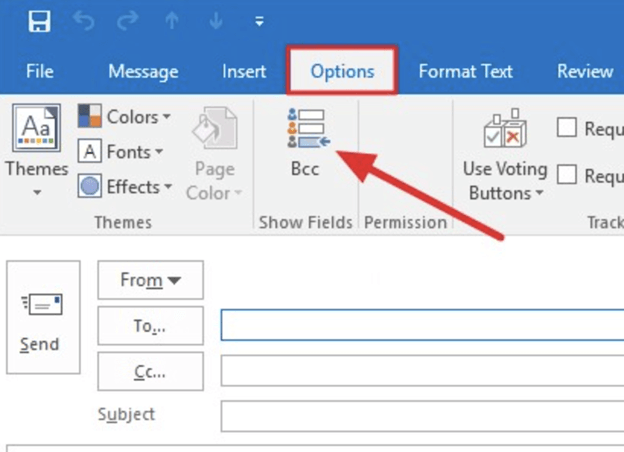
Task: Show the Bcc field icon
Action: point(305,130)
